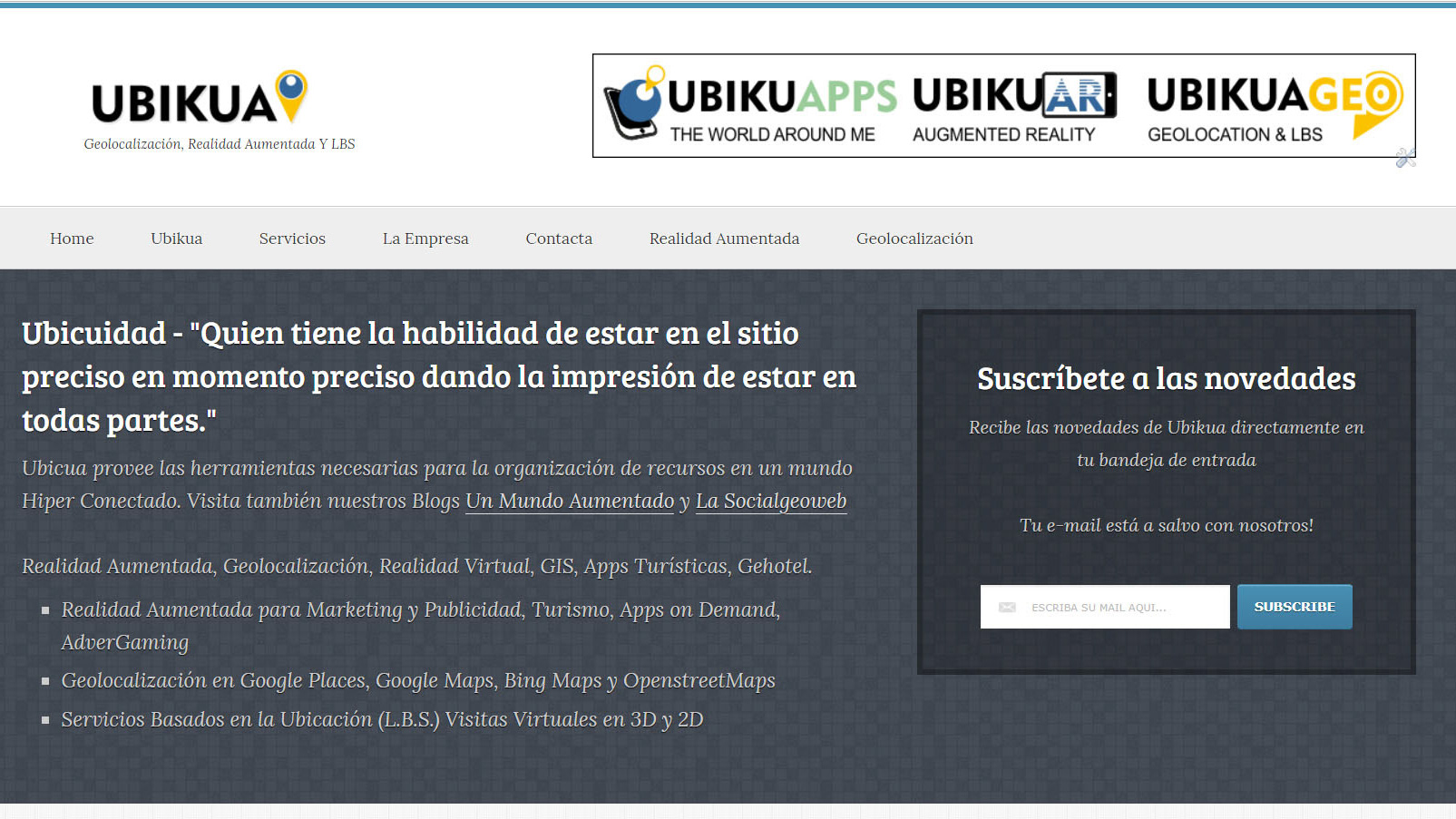Click the Realidad Aumentada para Marketing bullet
This screenshot has width=1456, height=819.
point(421,626)
